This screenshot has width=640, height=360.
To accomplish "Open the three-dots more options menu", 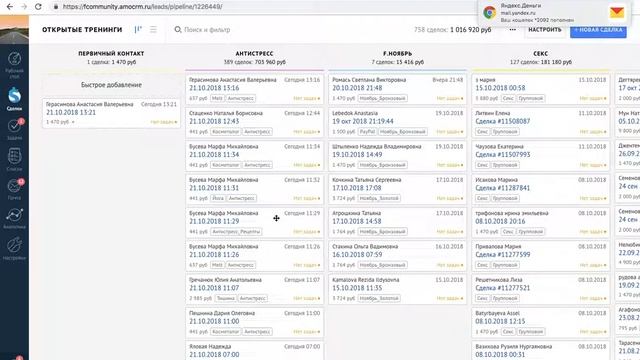I will point(513,29).
